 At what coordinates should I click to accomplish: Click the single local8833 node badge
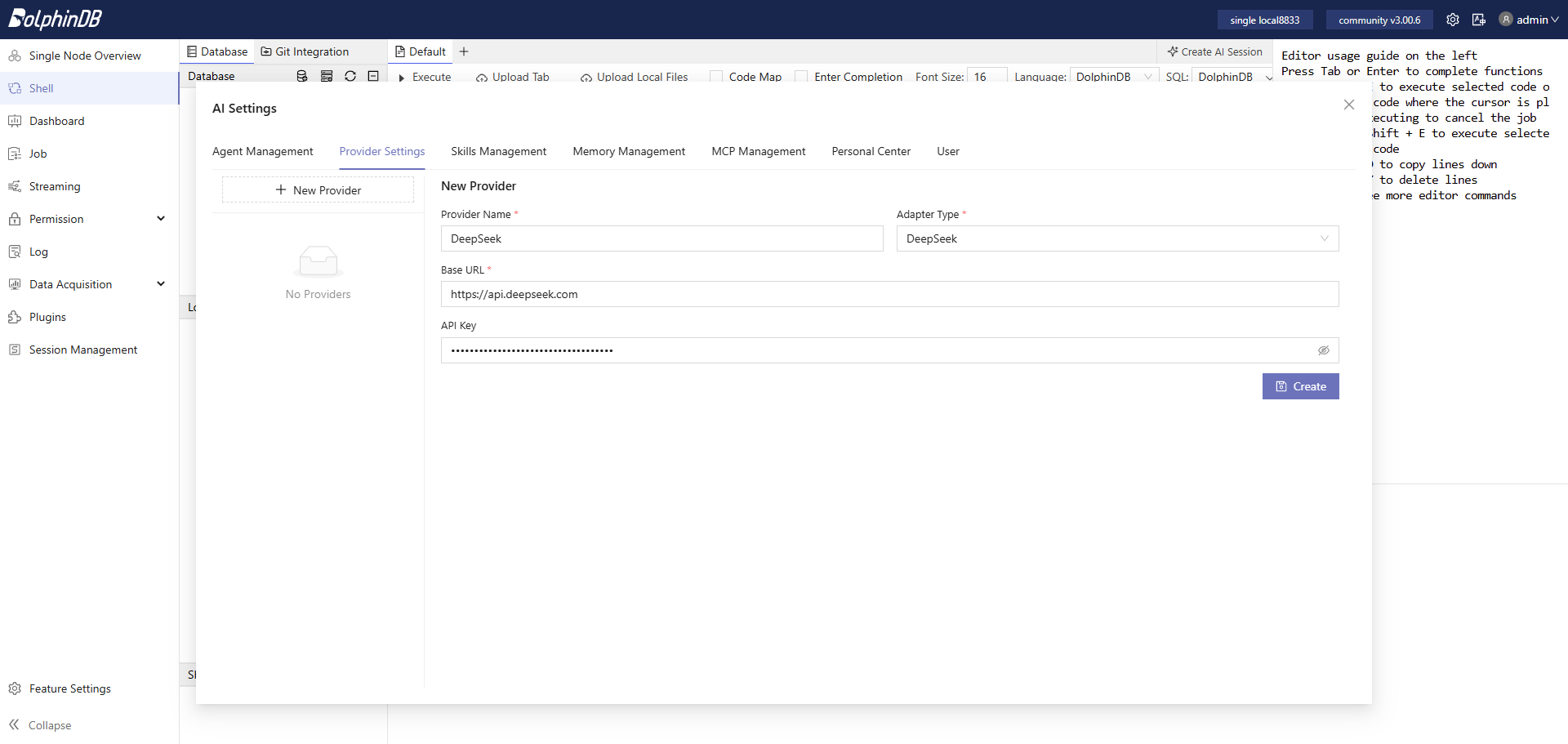coord(1265,20)
